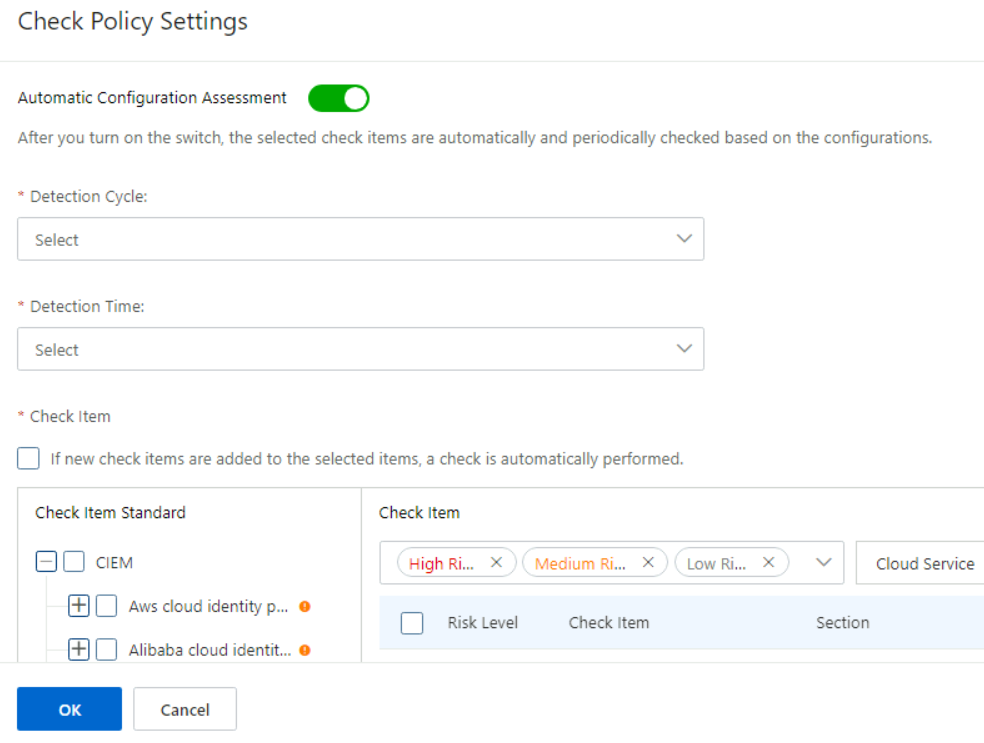Expand the Aws cloud identity tree node
The image size is (984, 743).
click(x=78, y=606)
